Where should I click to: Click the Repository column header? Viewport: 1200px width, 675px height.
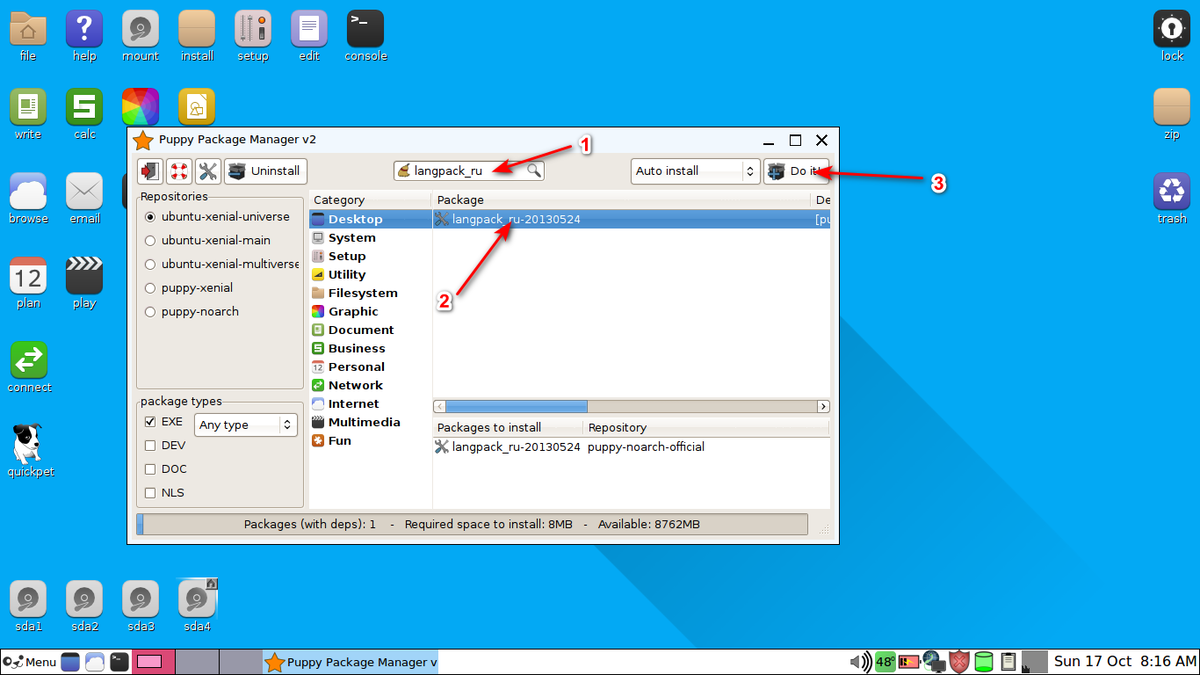706,427
